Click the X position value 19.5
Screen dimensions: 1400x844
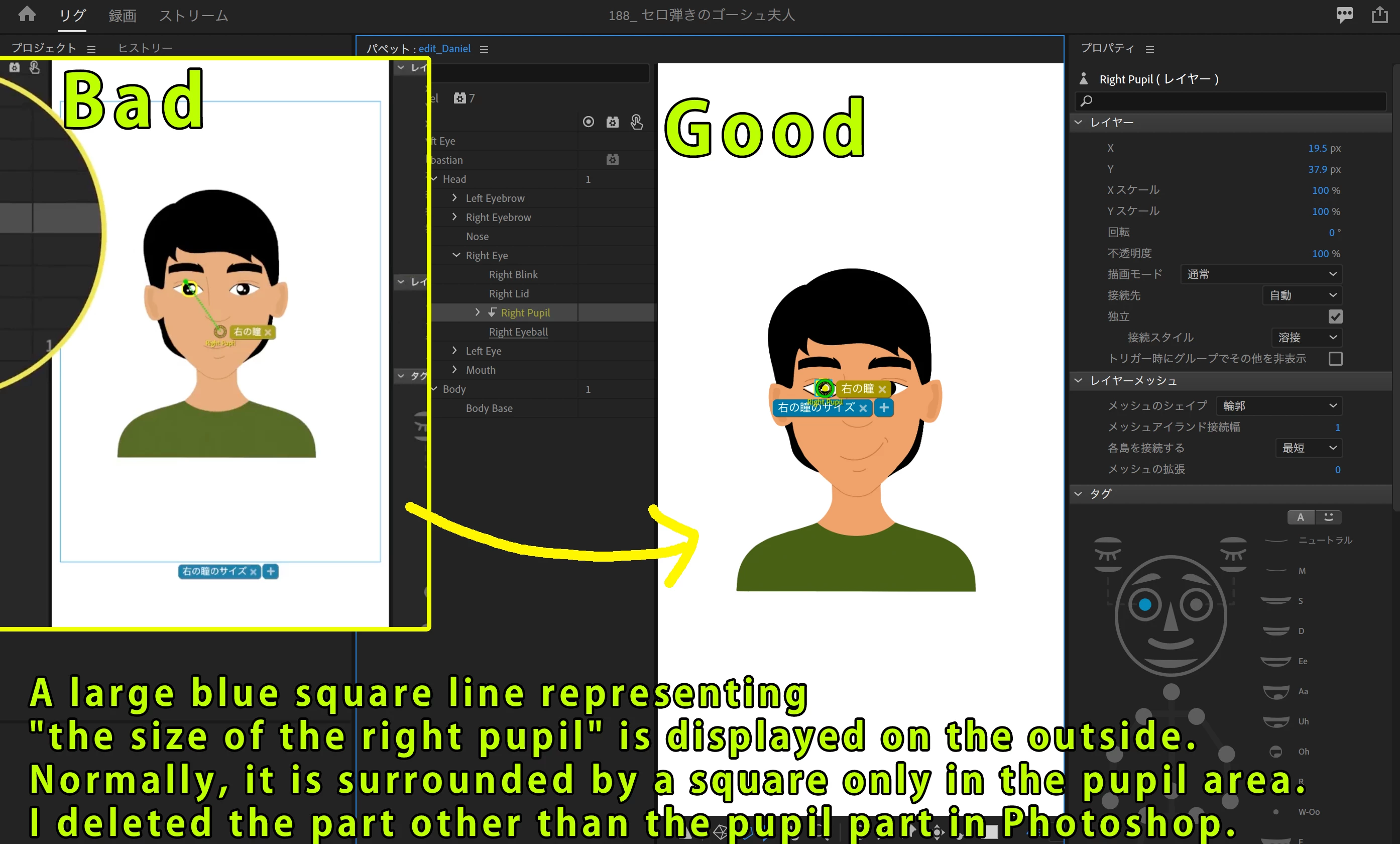click(x=1317, y=148)
